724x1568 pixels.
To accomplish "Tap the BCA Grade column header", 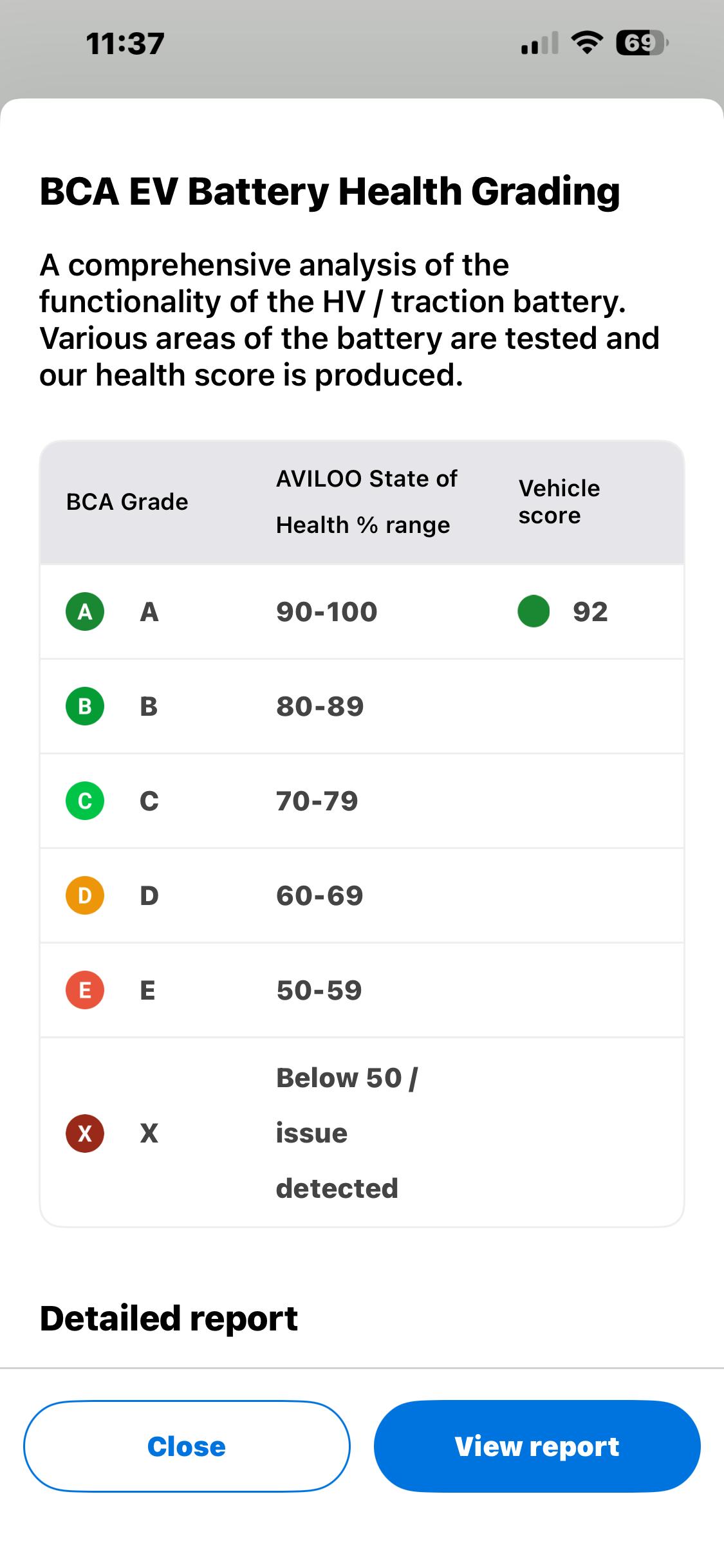I will tap(127, 501).
